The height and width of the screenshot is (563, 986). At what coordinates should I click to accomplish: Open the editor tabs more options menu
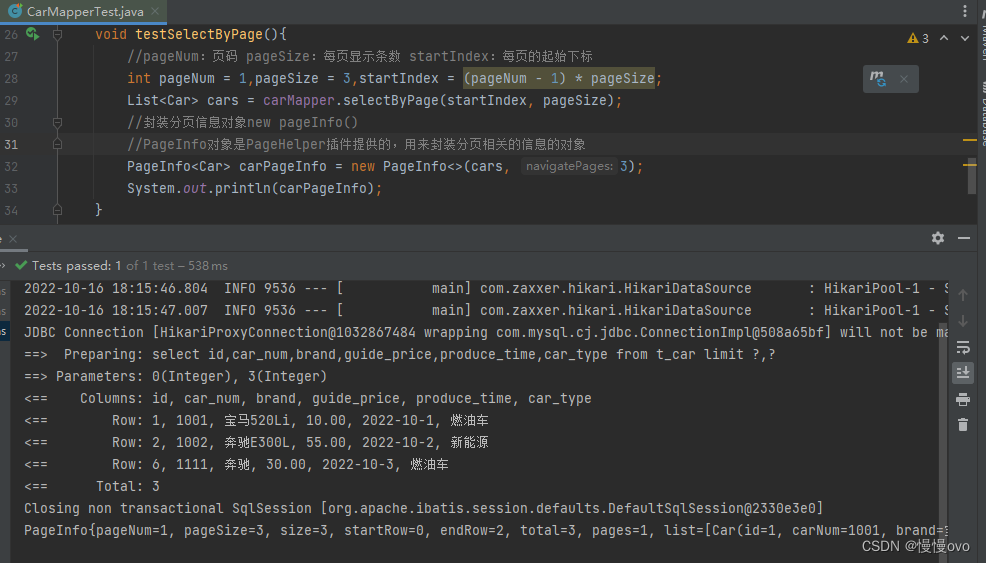pyautogui.click(x=965, y=11)
